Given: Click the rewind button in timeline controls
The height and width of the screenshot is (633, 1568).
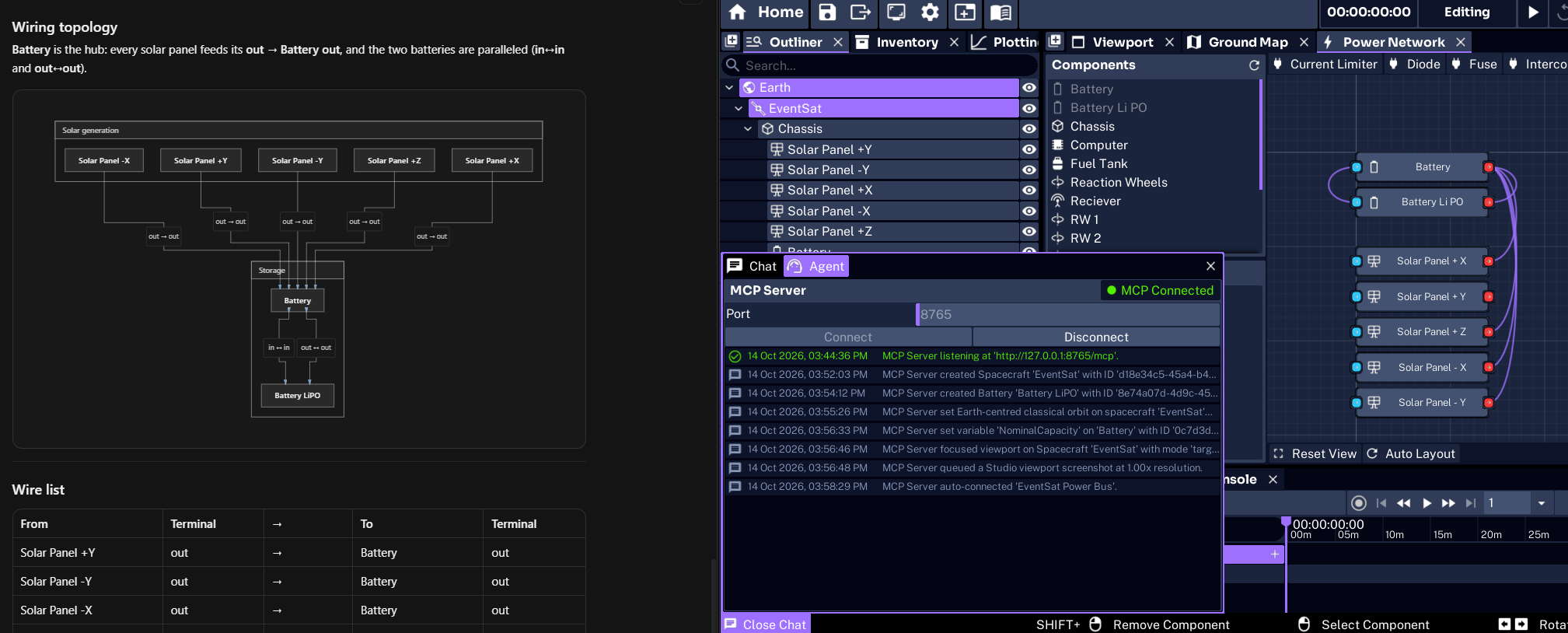Looking at the screenshot, I should coord(1404,503).
